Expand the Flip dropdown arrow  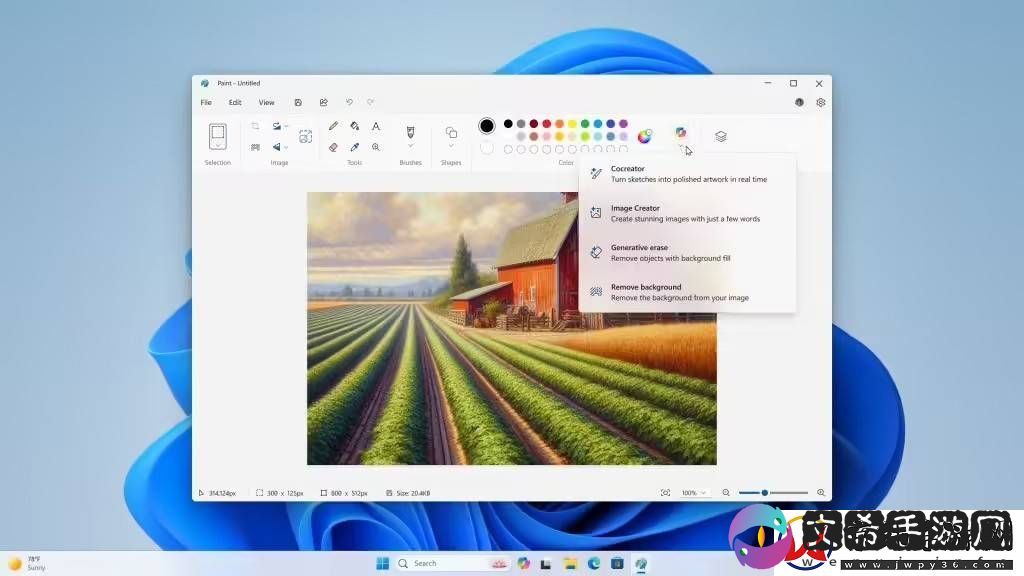[x=286, y=148]
